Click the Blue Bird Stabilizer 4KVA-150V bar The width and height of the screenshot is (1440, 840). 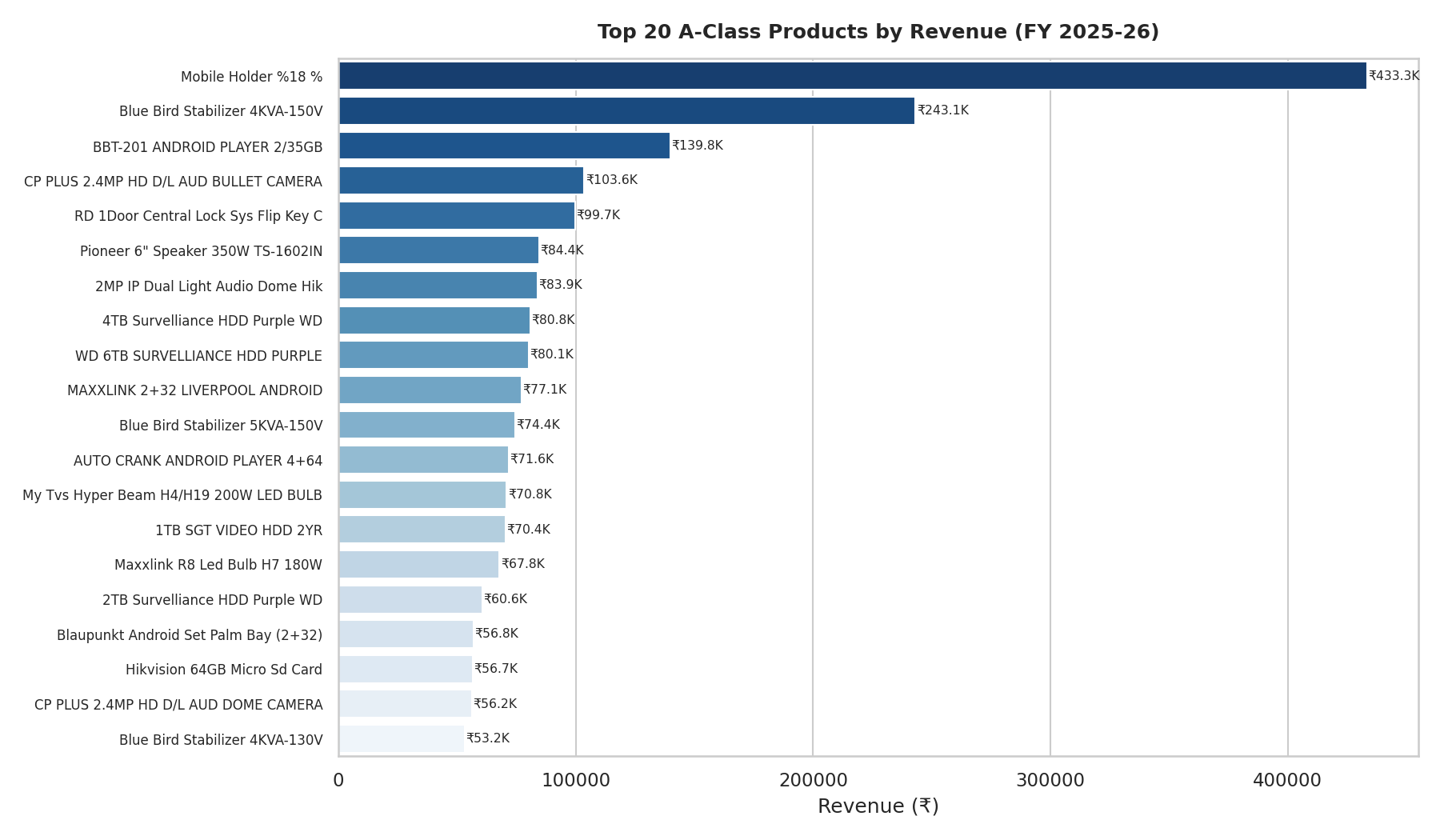(626, 110)
